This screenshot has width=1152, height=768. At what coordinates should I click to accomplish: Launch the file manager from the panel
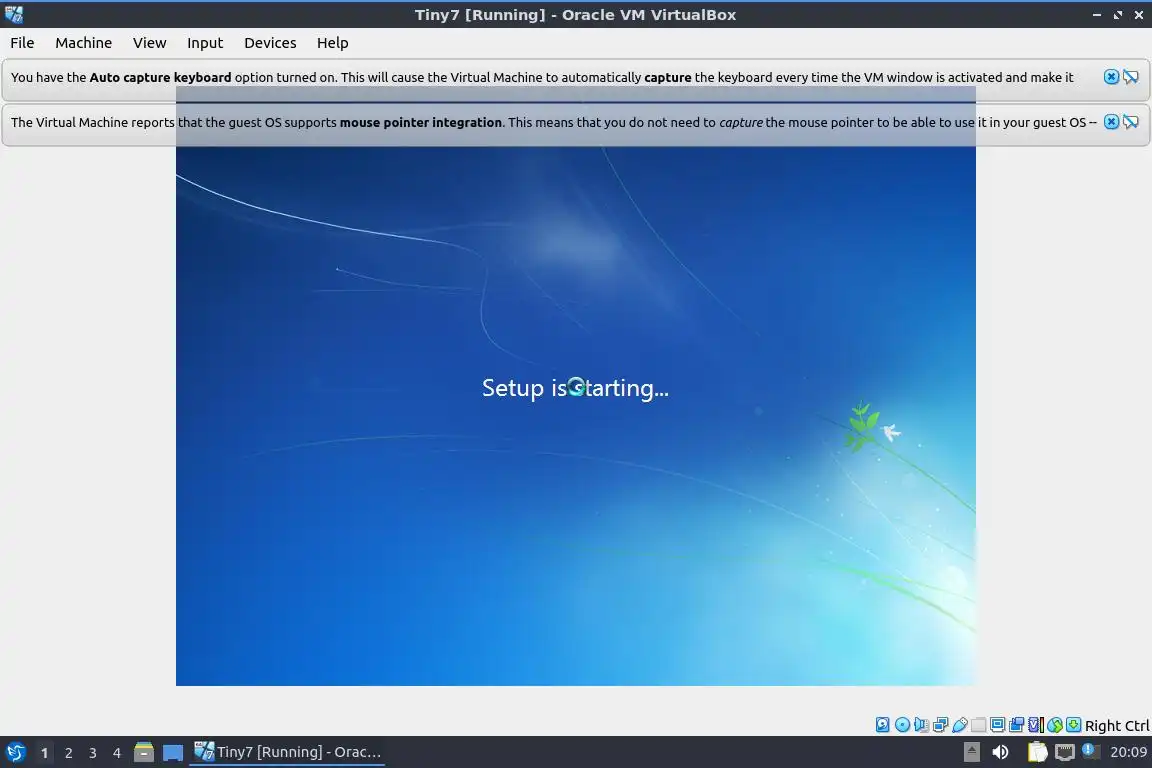(144, 752)
